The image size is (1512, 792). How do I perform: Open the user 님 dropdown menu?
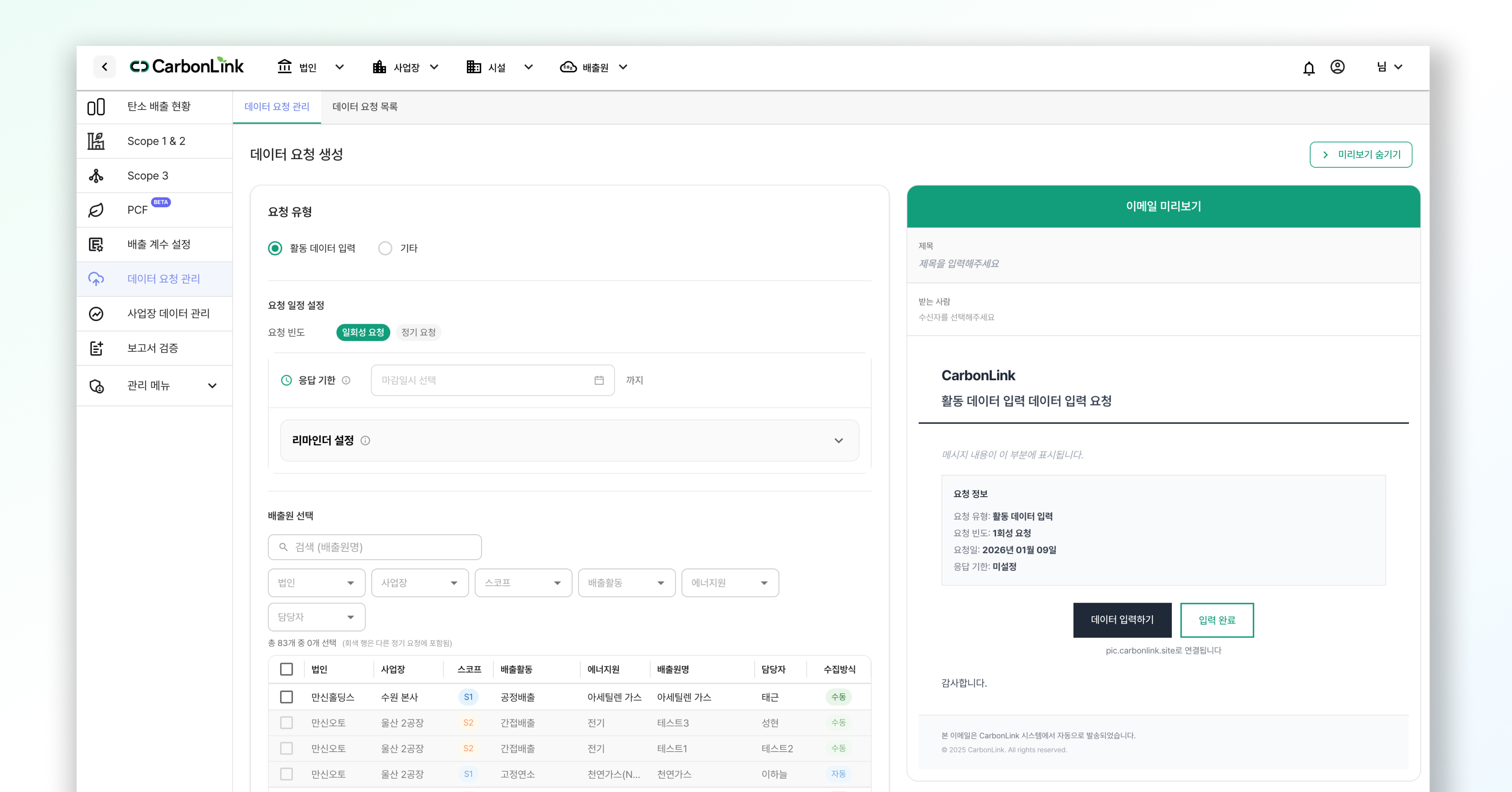(x=1390, y=67)
